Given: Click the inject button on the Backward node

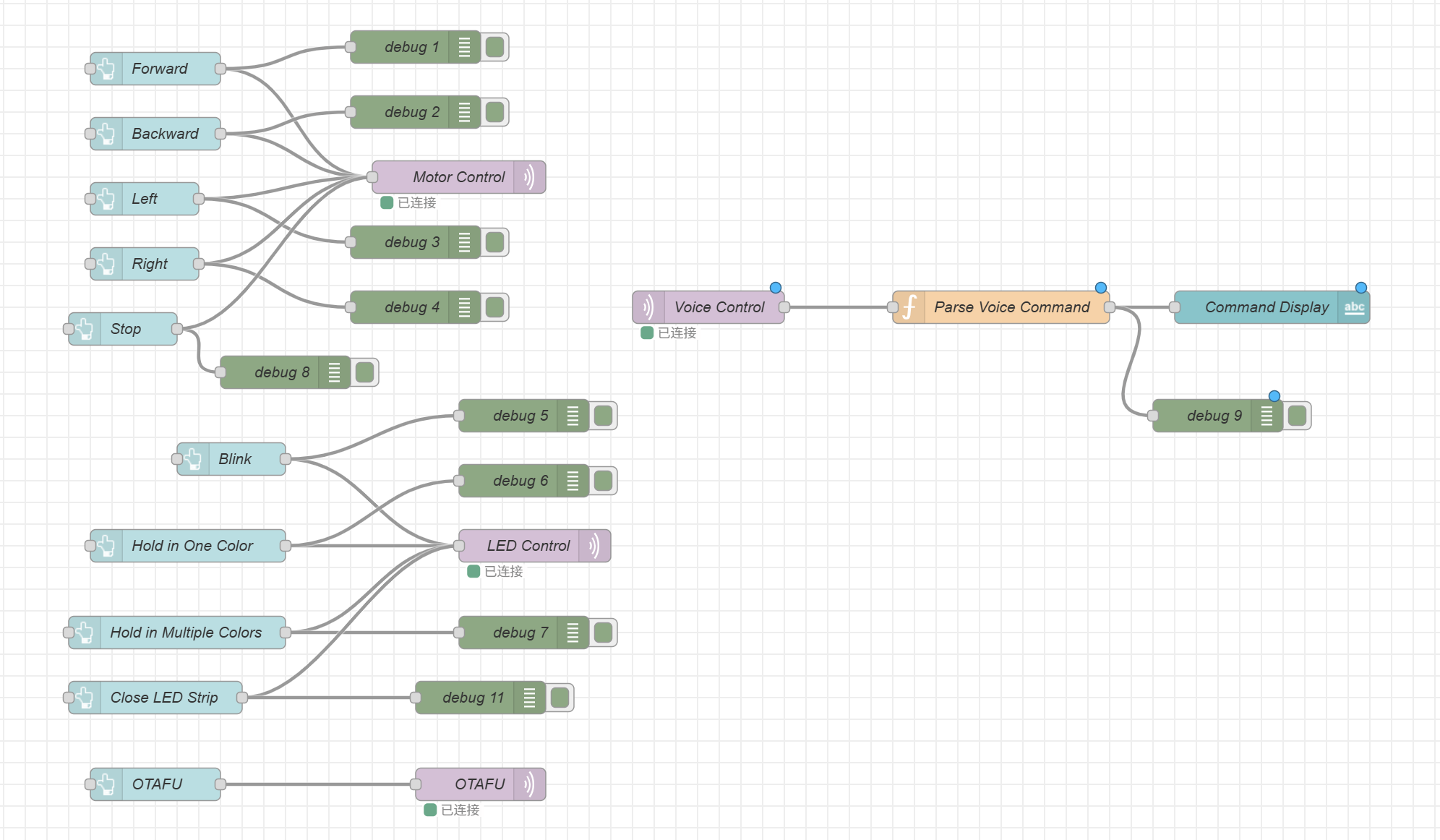Looking at the screenshot, I should [x=105, y=134].
